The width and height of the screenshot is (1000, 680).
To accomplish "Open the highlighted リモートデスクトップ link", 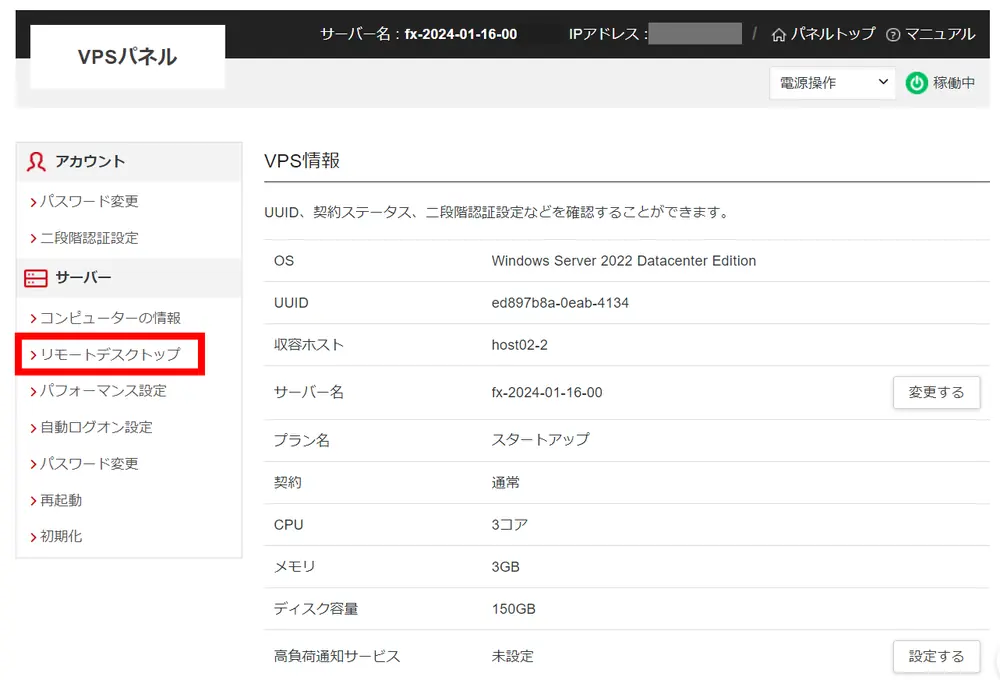I will click(x=106, y=354).
